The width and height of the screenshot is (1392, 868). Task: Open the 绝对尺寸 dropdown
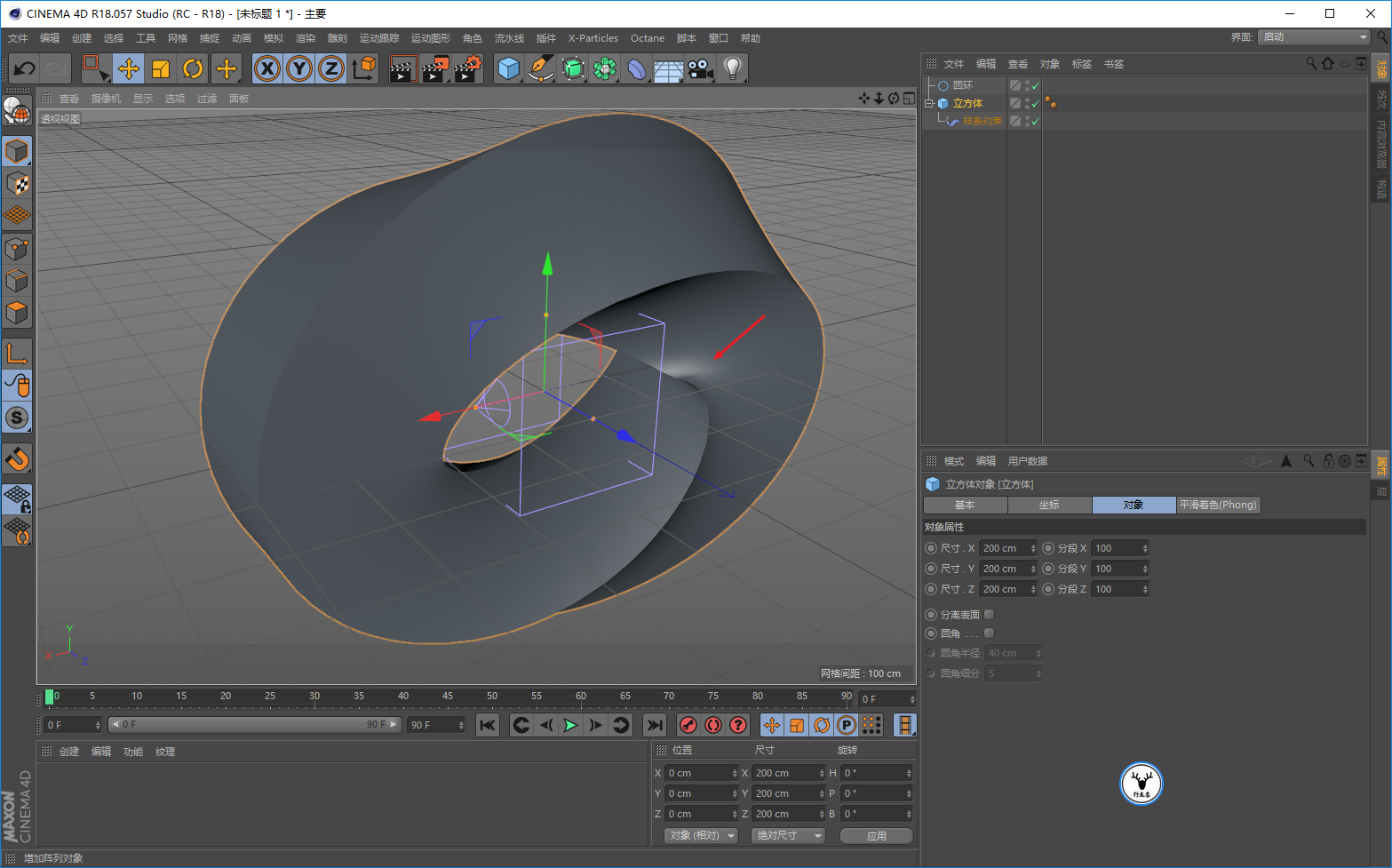(789, 835)
